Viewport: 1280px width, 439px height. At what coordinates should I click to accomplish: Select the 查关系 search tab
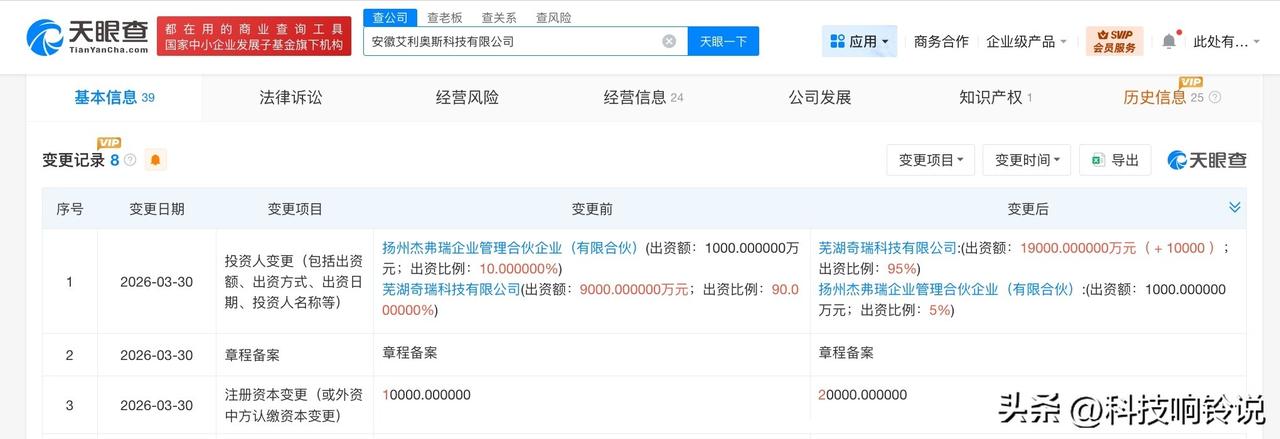tap(498, 17)
